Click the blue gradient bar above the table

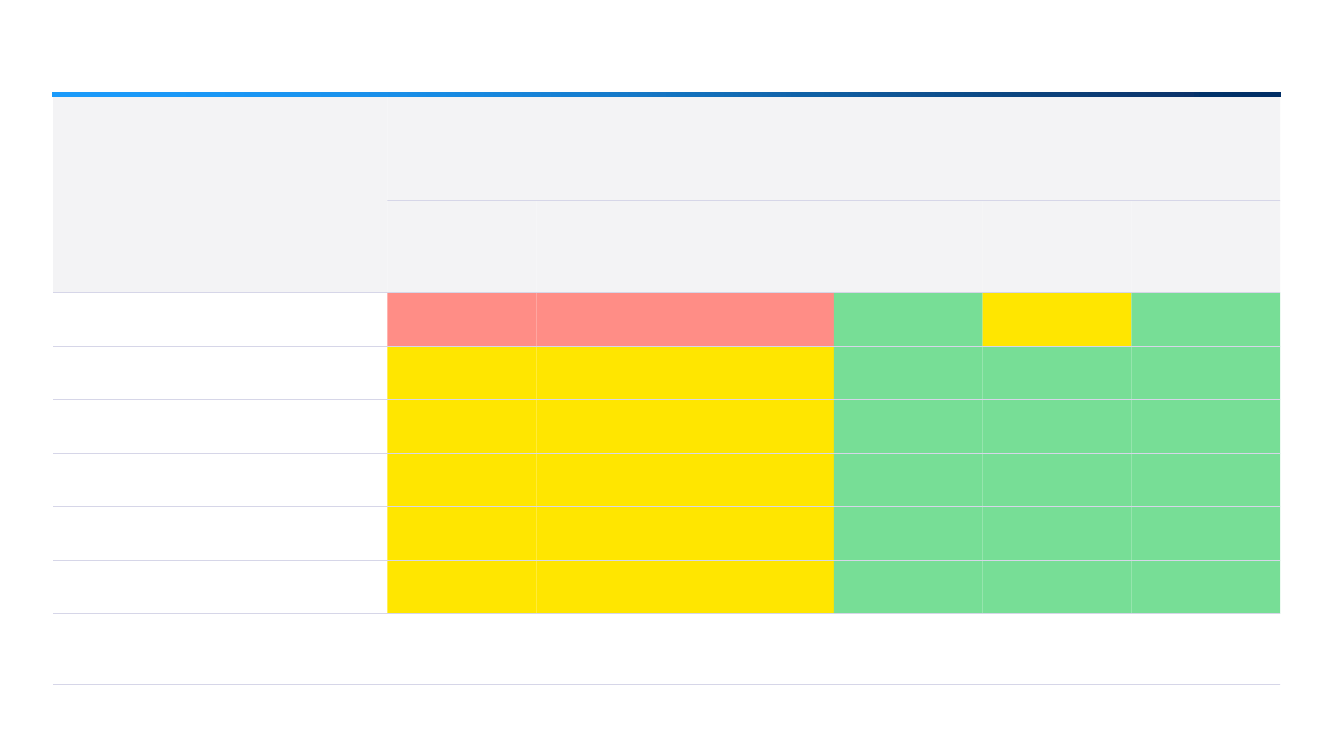coord(666,94)
